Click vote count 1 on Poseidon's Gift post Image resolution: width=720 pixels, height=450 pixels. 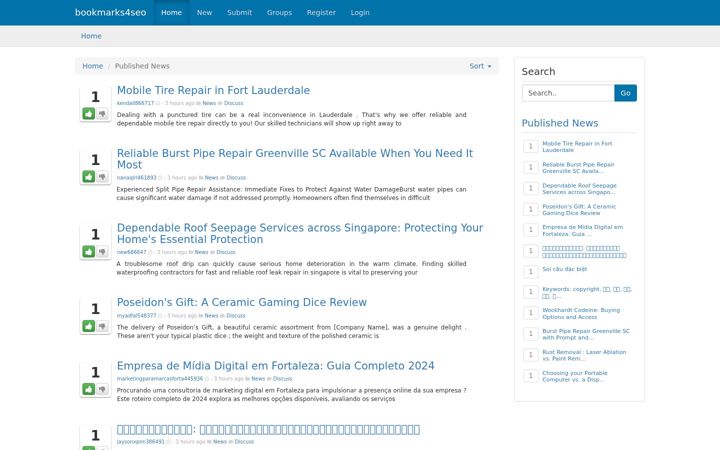pos(95,309)
